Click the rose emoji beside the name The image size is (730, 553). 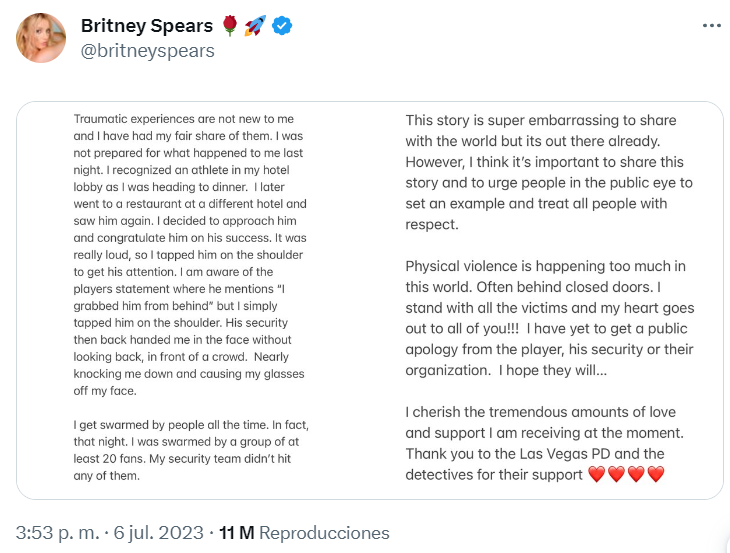point(230,27)
